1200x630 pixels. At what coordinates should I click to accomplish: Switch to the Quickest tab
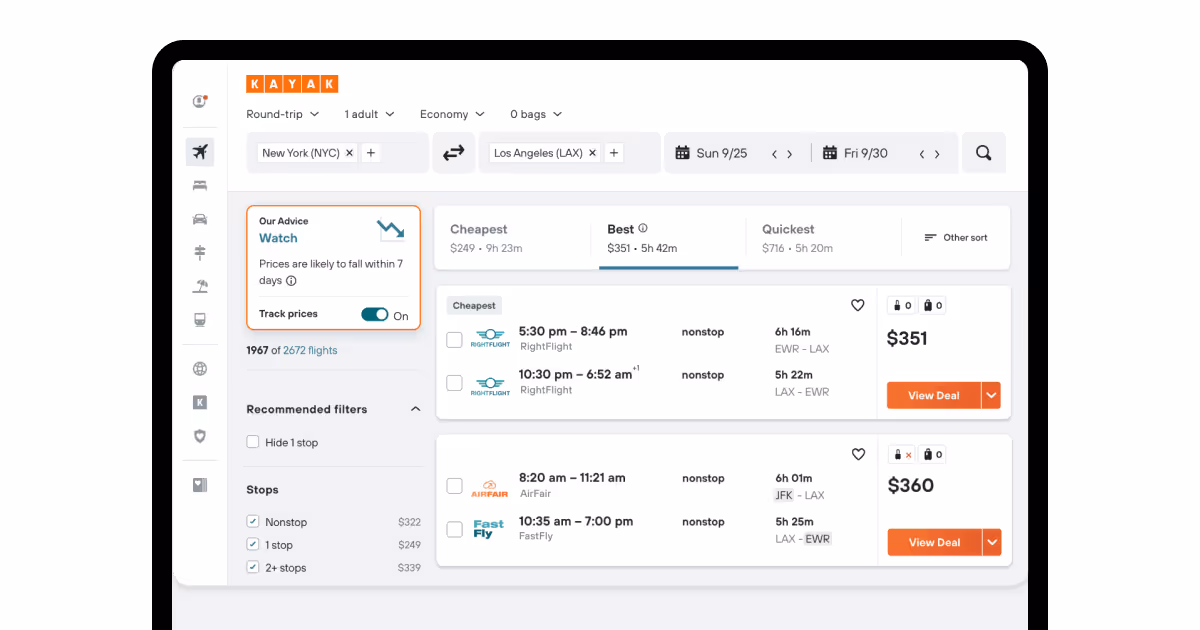pos(823,238)
